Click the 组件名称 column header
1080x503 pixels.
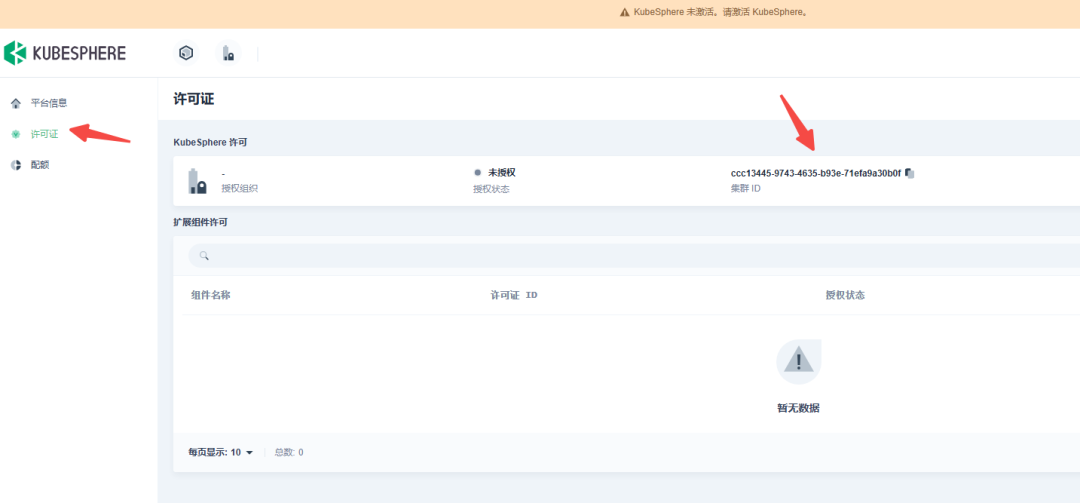coord(211,295)
